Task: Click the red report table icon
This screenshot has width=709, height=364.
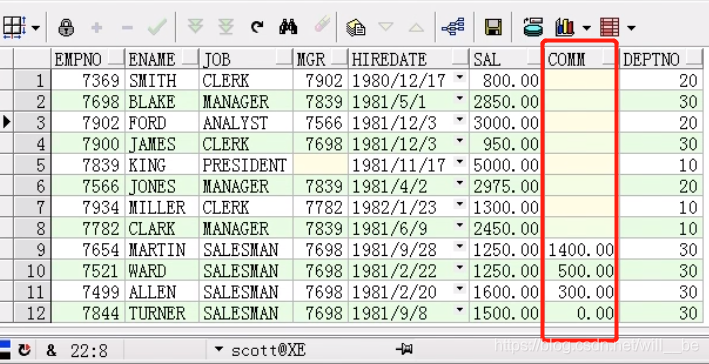Action: point(609,27)
